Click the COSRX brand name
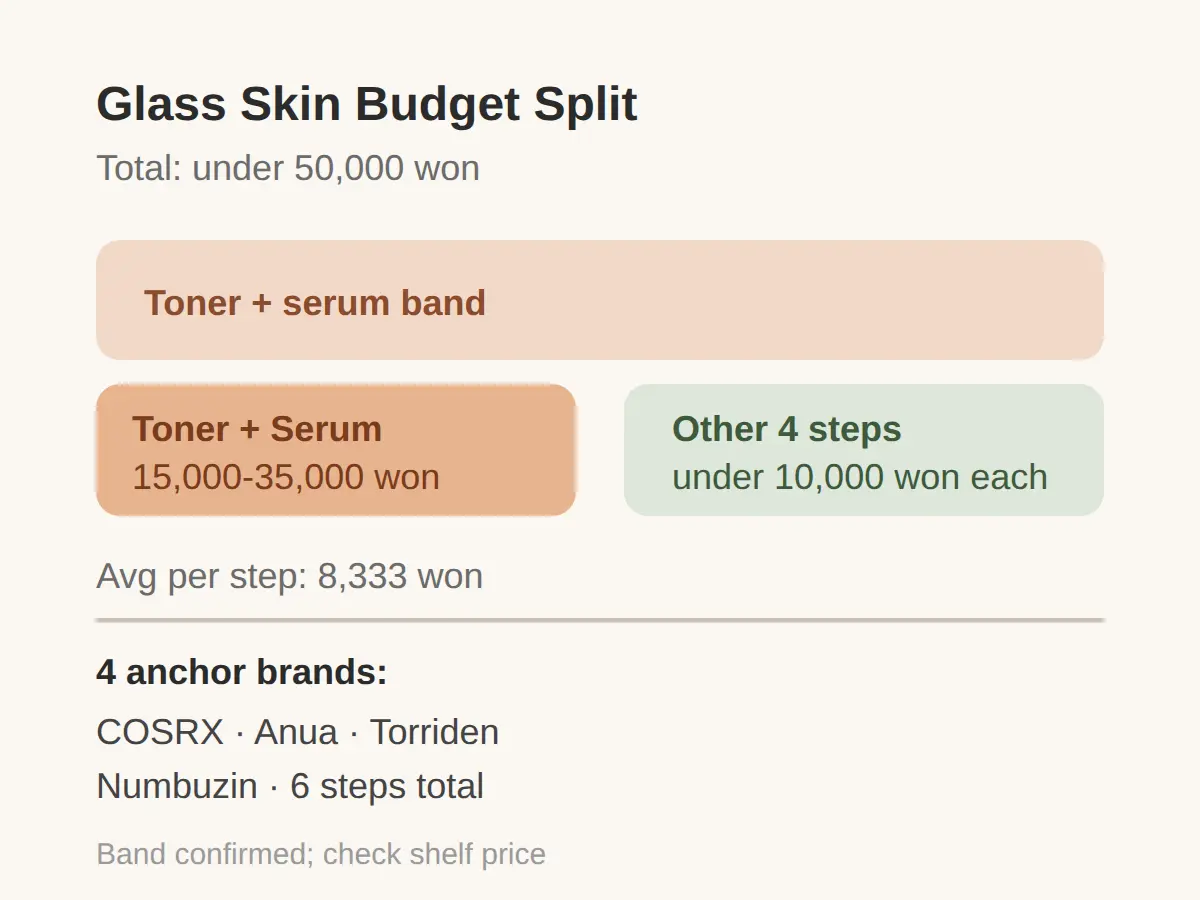The height and width of the screenshot is (900, 1200). point(160,732)
